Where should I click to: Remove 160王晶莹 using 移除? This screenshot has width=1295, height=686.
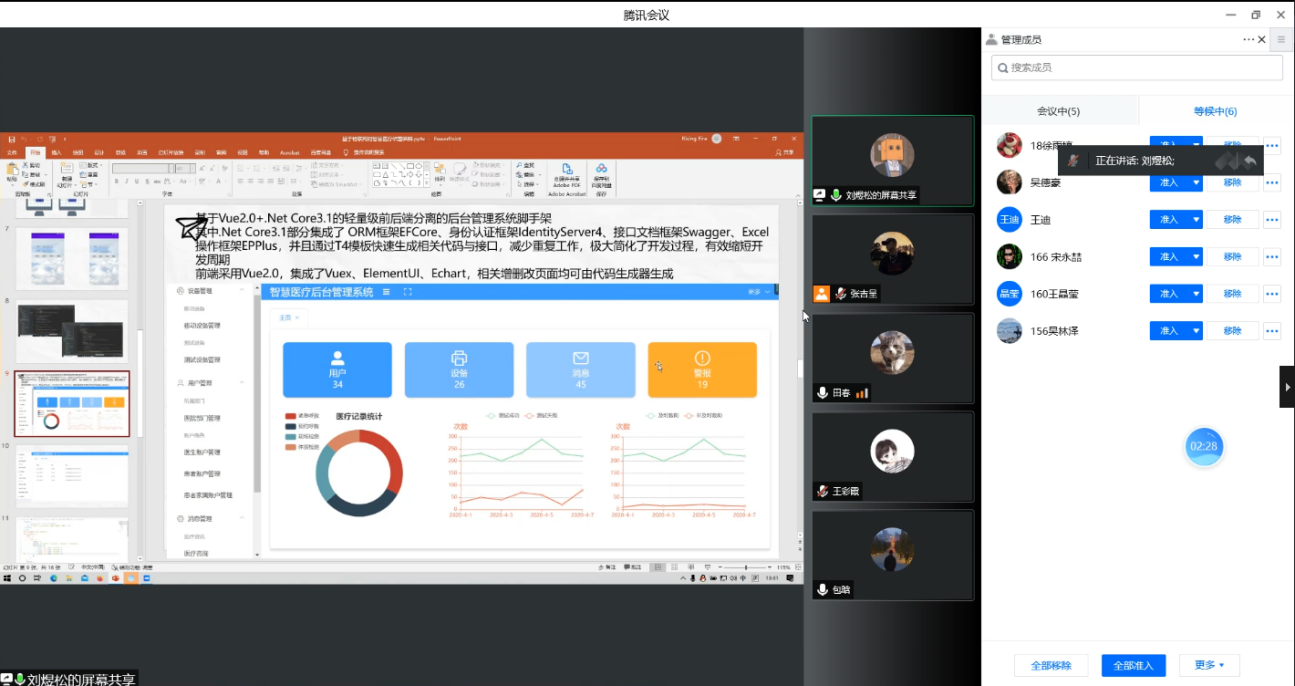tap(1232, 294)
